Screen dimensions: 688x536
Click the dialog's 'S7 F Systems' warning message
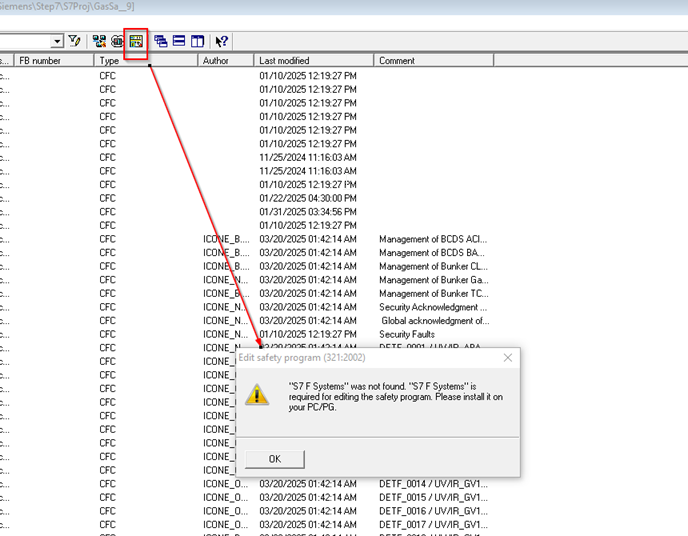[x=395, y=397]
